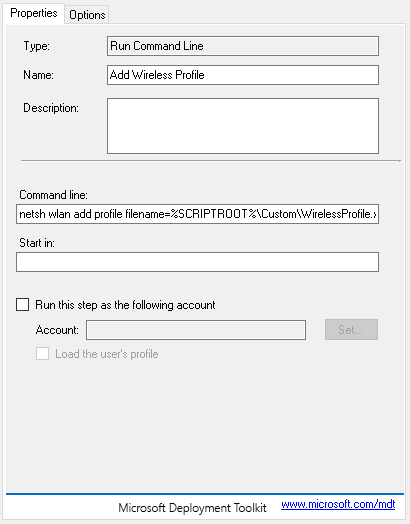Select the Properties tab
The height and width of the screenshot is (524, 410).
[34, 13]
